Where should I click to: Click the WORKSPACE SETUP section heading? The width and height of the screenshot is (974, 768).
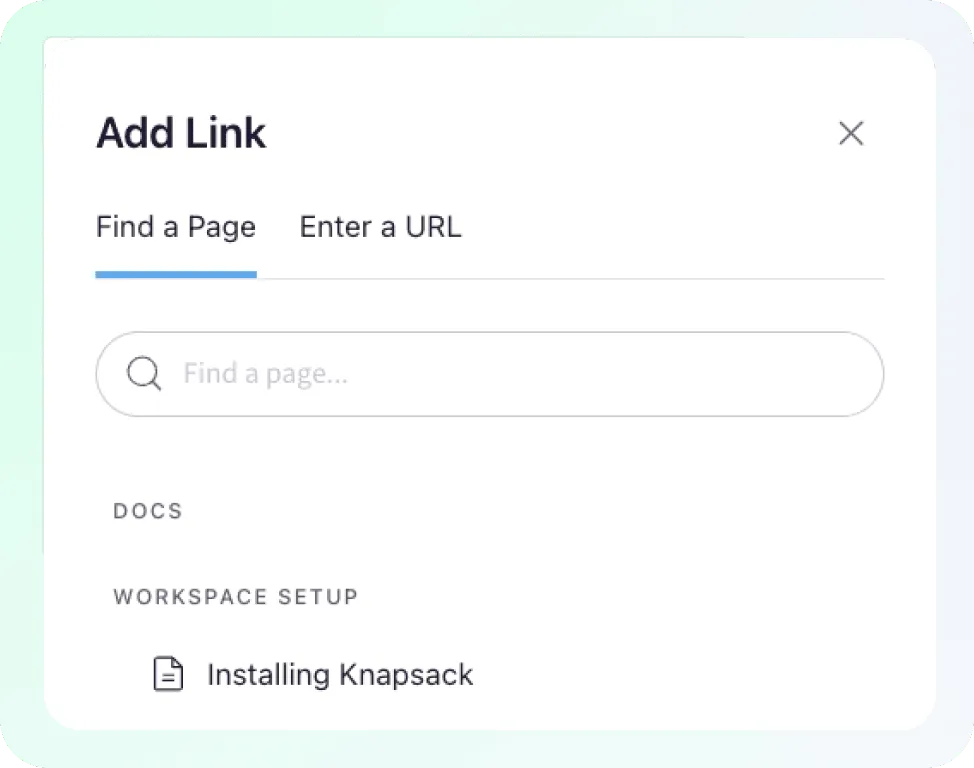[236, 597]
